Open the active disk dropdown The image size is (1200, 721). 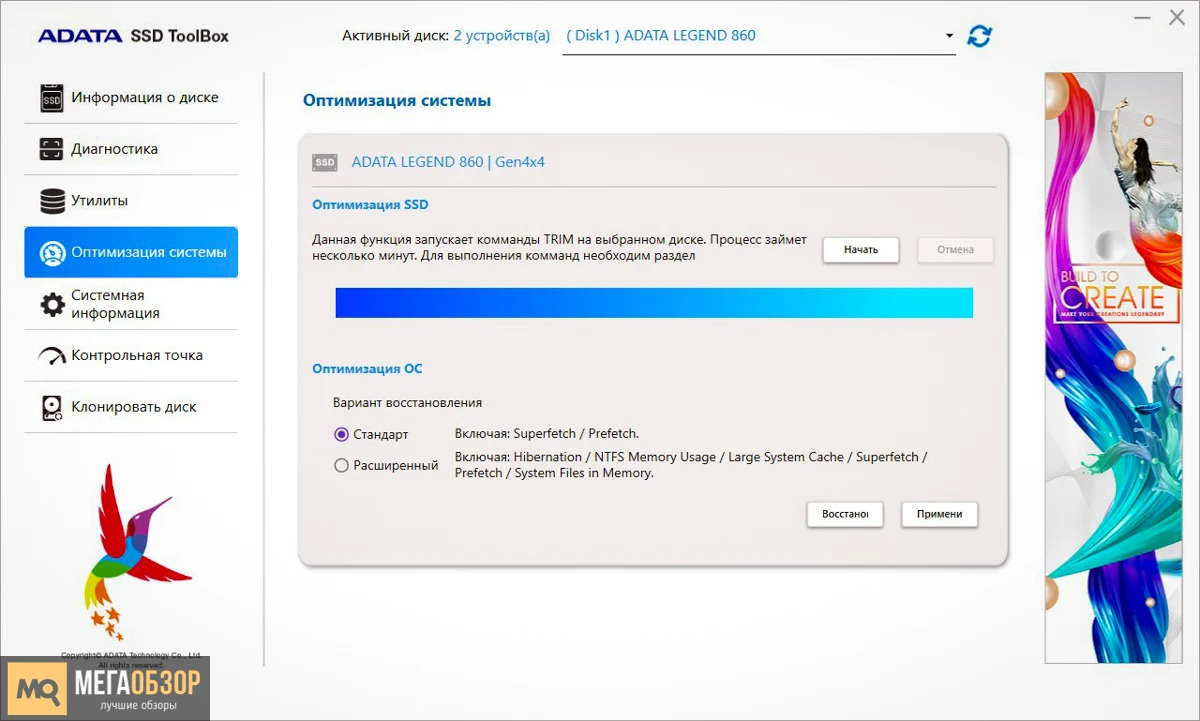759,36
